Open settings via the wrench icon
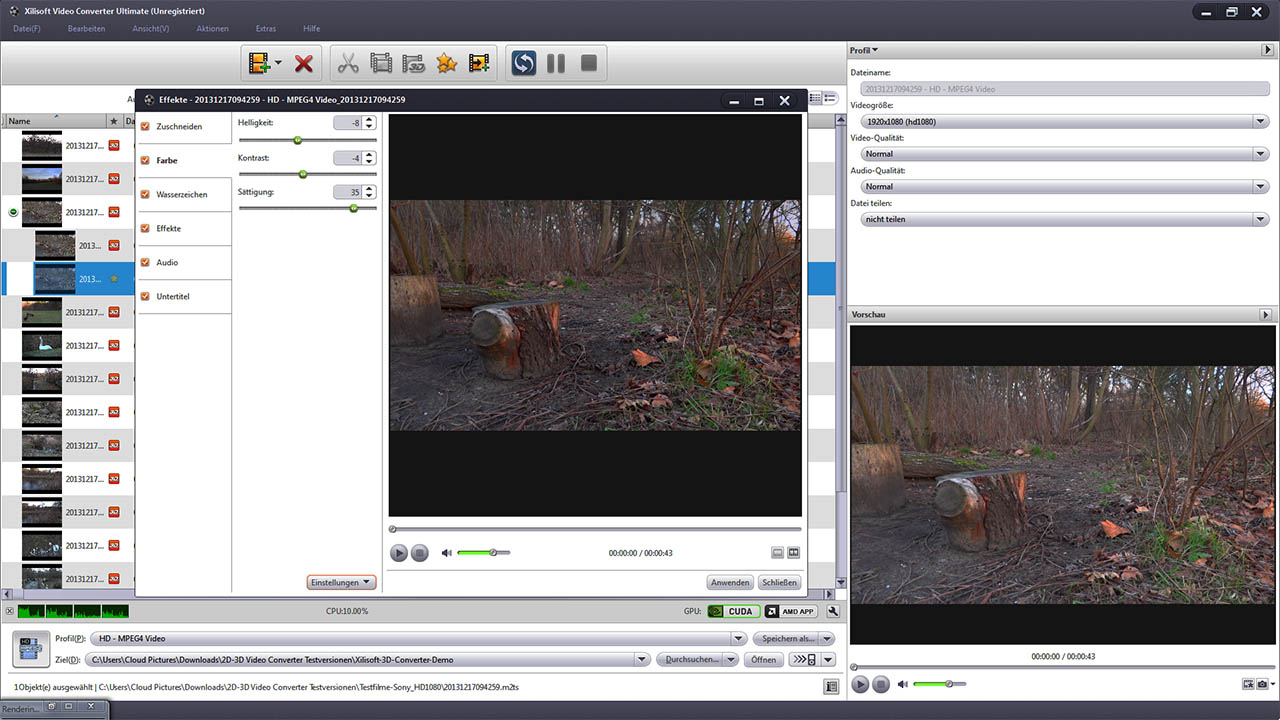 [833, 611]
